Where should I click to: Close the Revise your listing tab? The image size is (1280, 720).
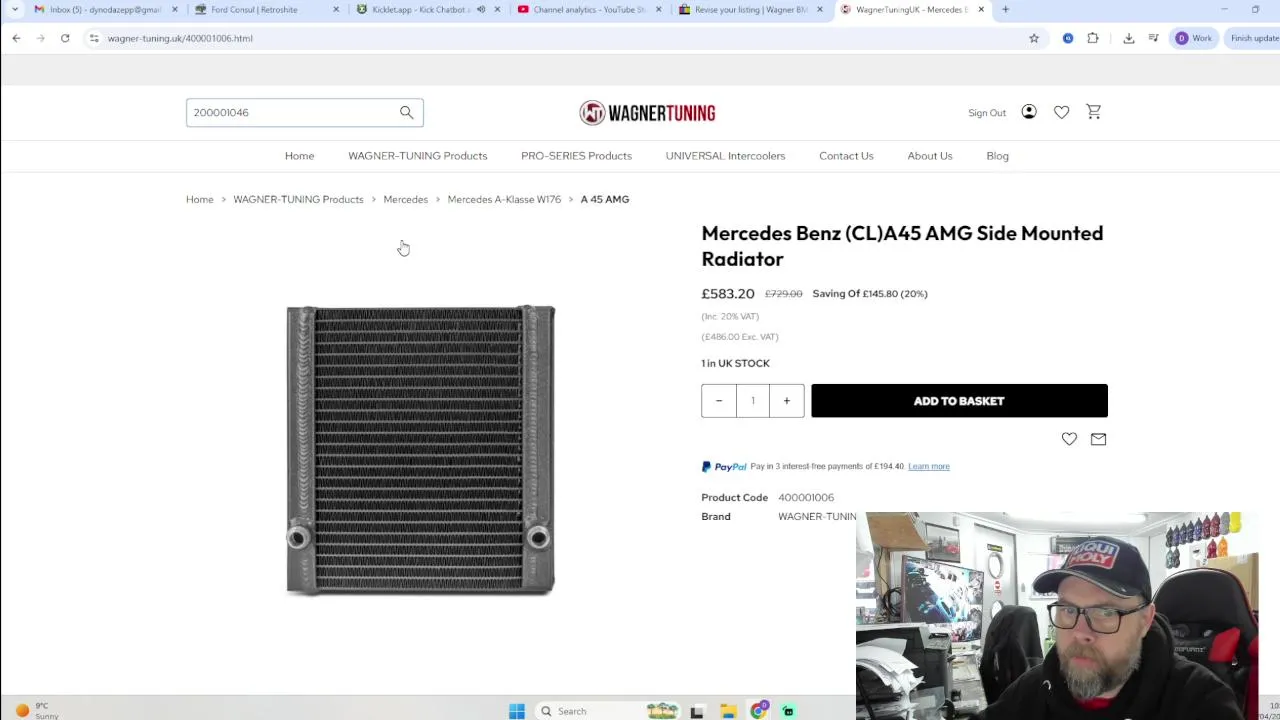(x=819, y=10)
